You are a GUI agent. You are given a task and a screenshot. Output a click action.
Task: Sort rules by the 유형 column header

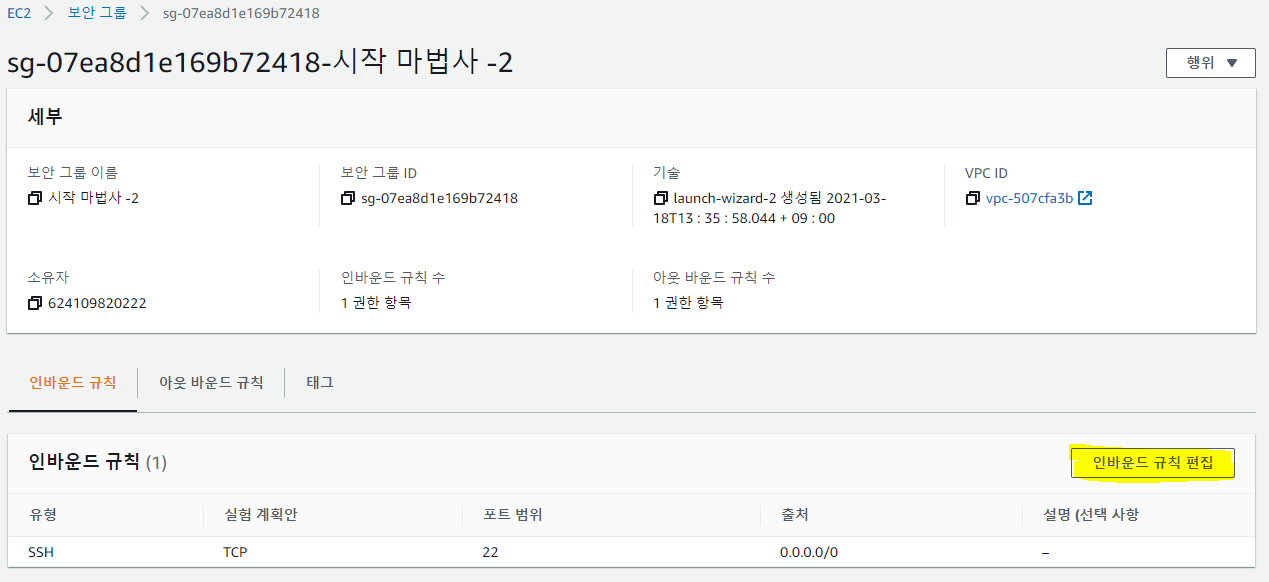click(x=45, y=515)
